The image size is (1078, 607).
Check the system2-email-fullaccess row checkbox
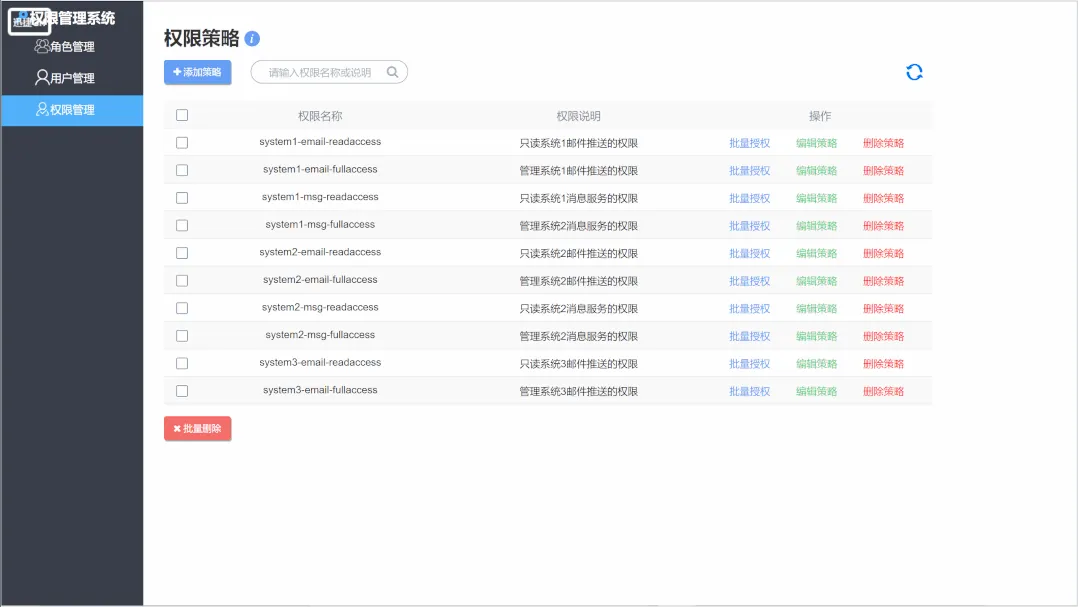(182, 280)
